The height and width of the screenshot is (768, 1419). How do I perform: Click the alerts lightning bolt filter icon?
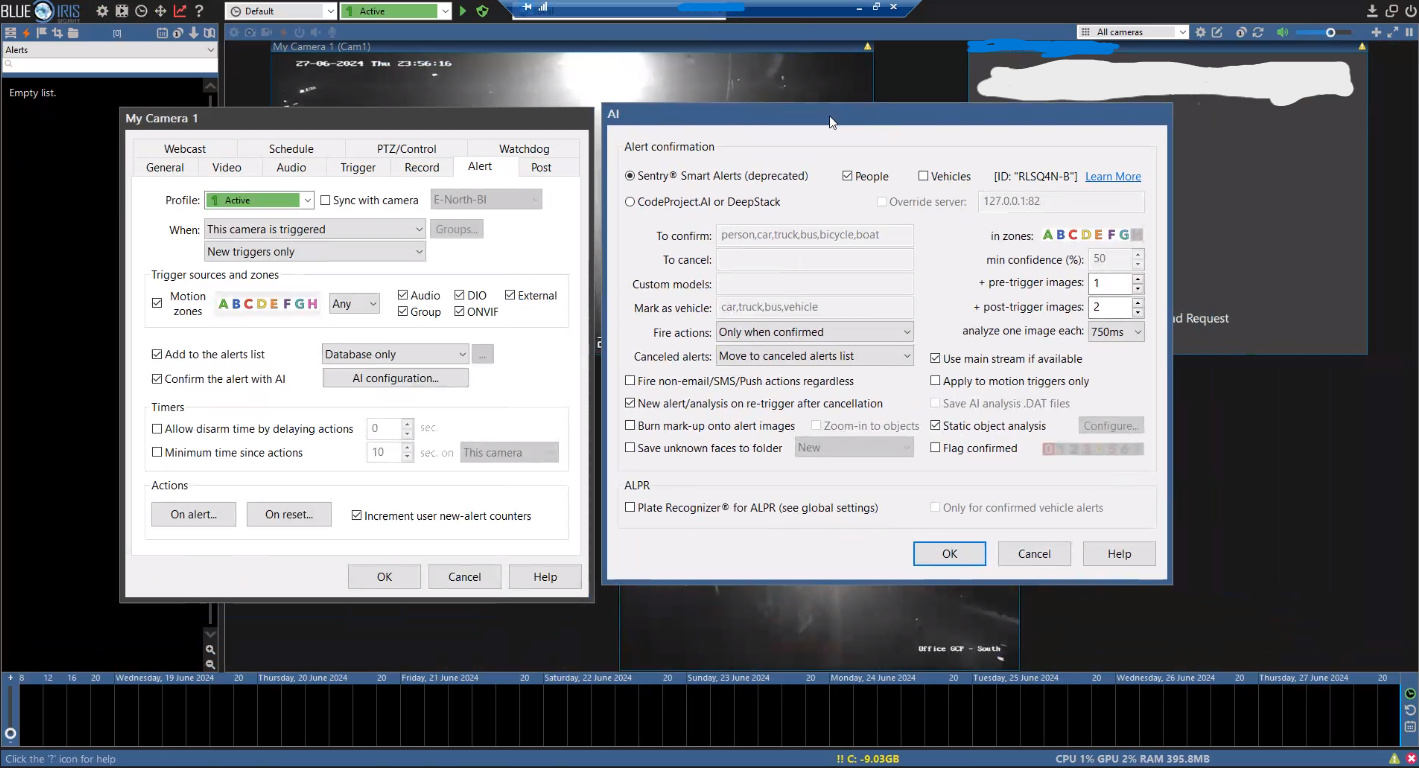(27, 33)
